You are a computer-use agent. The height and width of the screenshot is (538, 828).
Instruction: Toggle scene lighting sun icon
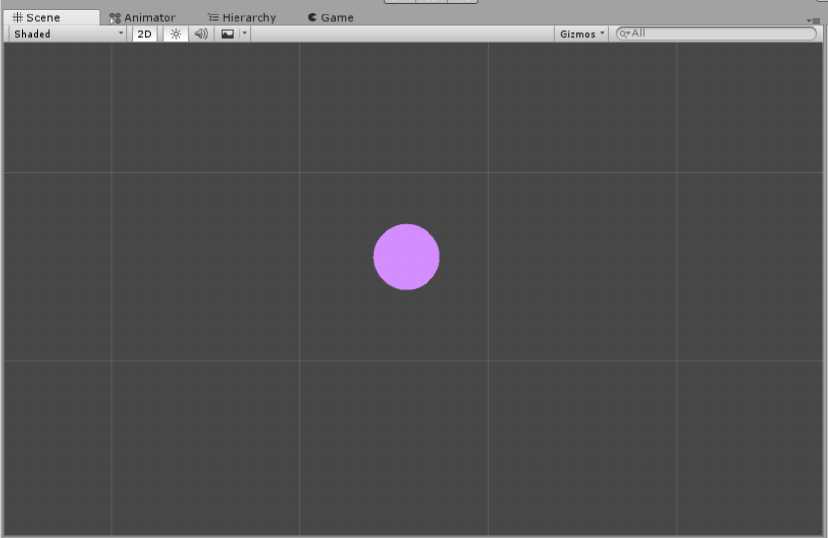(x=176, y=34)
